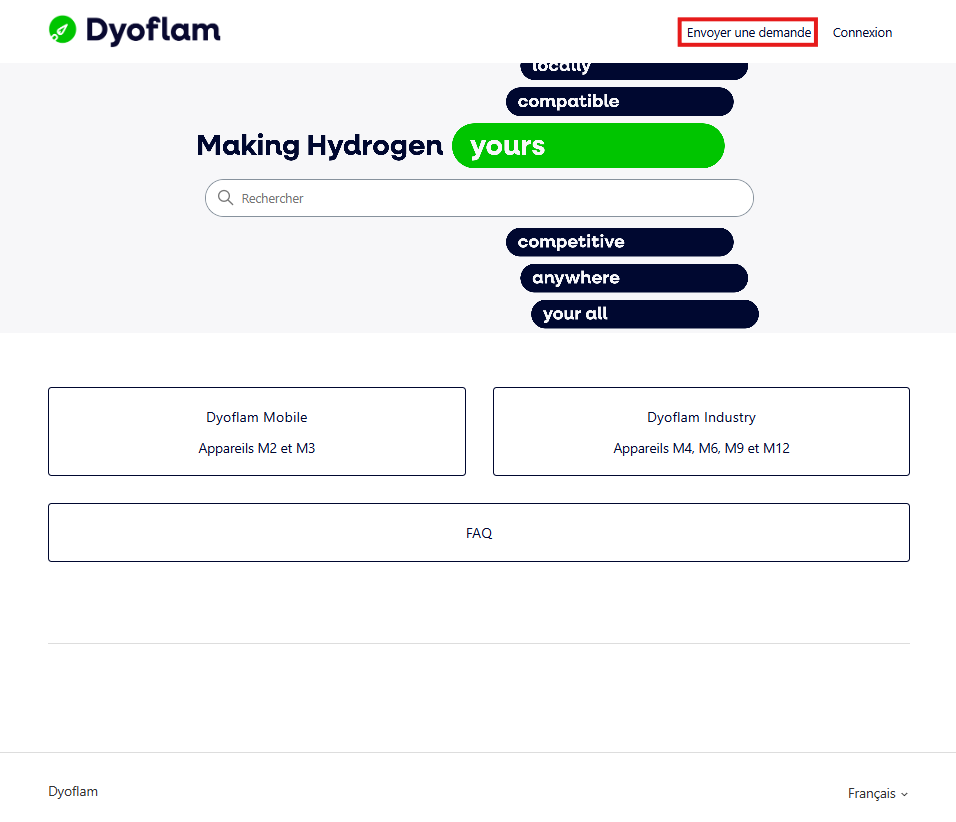Click the 'competitive' dark pill

click(619, 242)
